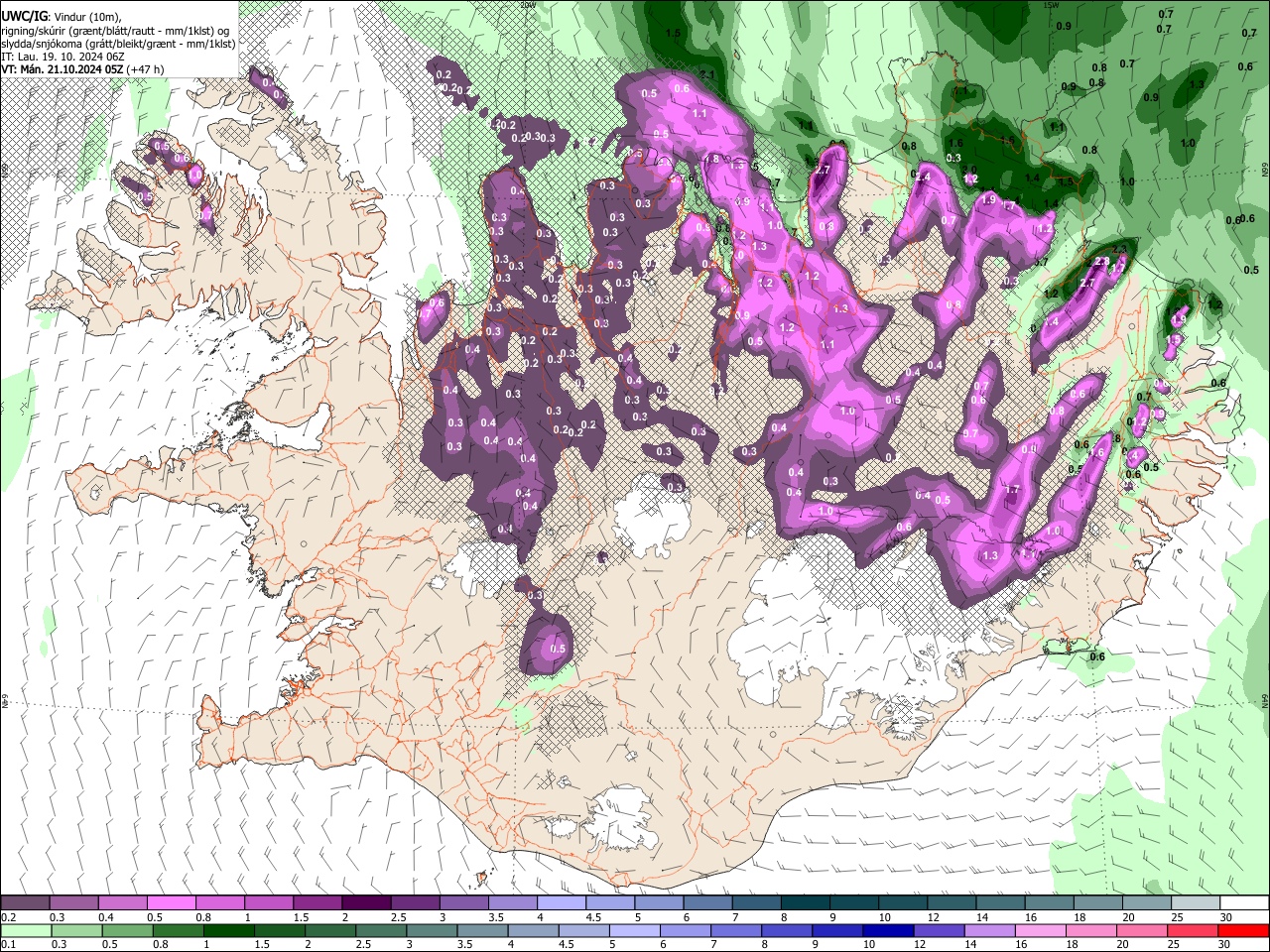Image resolution: width=1270 pixels, height=952 pixels.
Task: Pick the pale periwinkle 4 swatch, top legend row
Action: click(x=561, y=903)
